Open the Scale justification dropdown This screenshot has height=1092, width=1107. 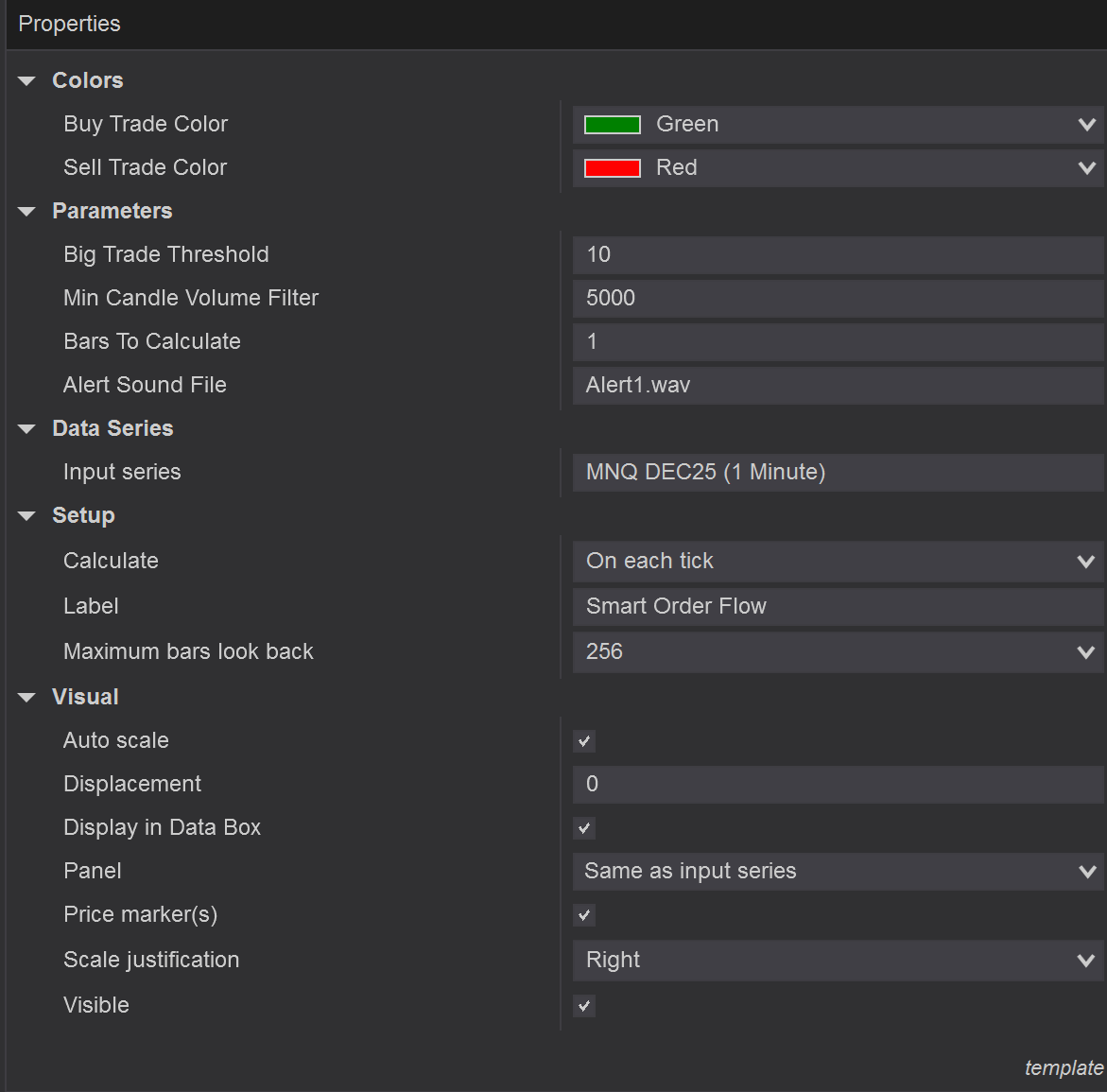pyautogui.click(x=1086, y=961)
